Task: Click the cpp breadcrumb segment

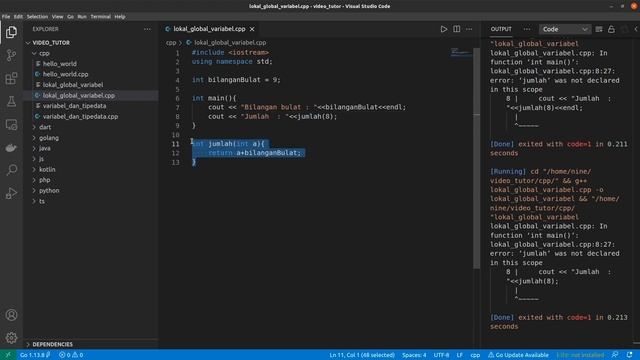Action: [171, 42]
